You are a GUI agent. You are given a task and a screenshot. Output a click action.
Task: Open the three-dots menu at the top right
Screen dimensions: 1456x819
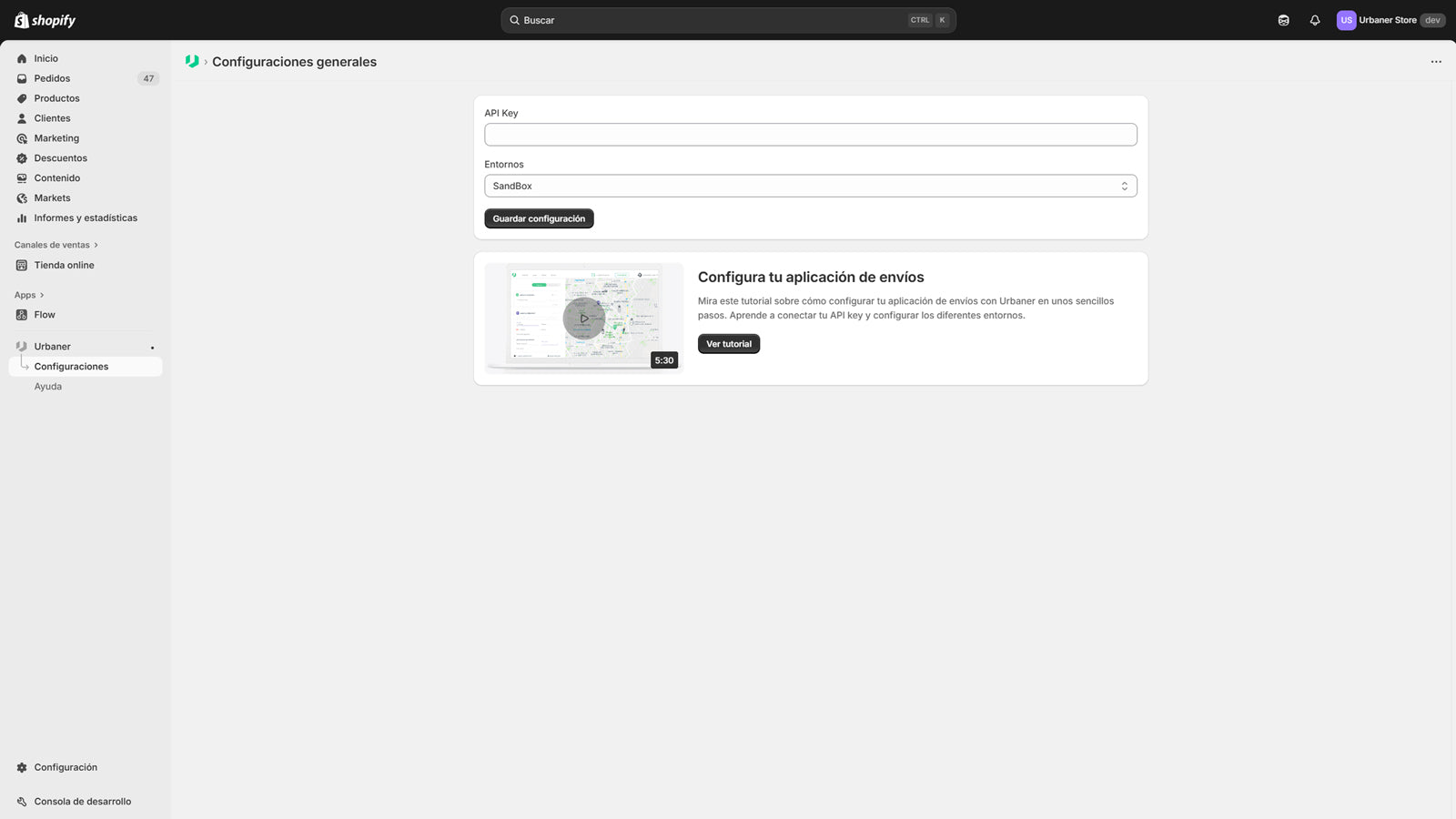click(1436, 62)
